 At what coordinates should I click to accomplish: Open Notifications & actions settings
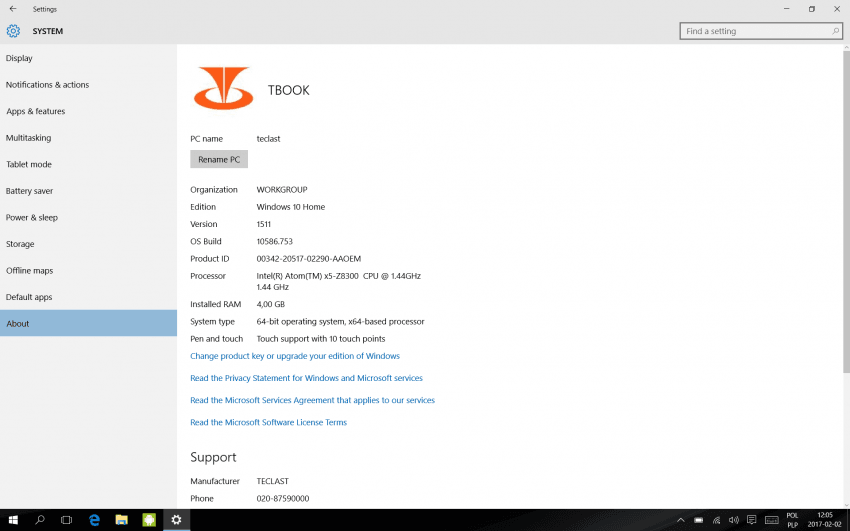click(47, 85)
